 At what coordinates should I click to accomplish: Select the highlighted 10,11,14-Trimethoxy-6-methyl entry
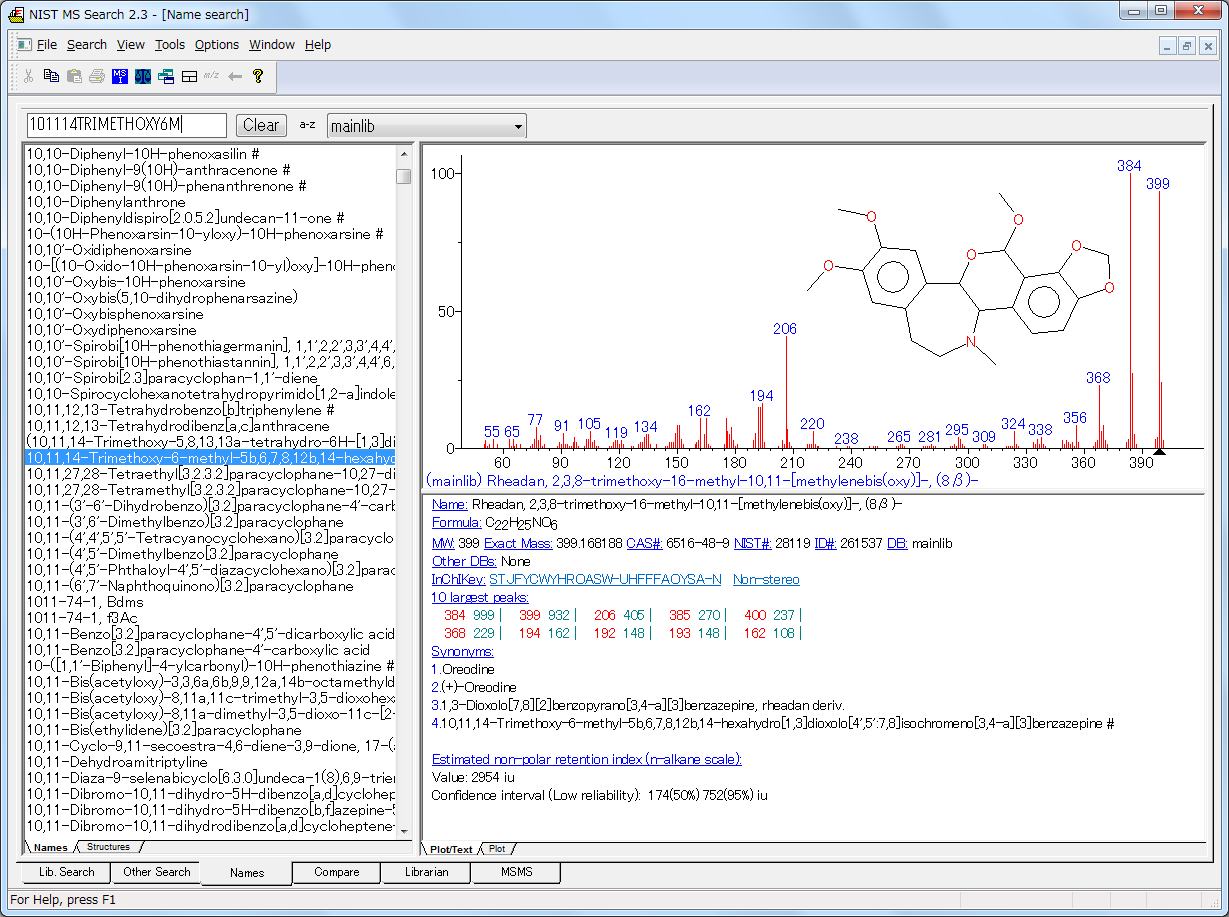210,458
